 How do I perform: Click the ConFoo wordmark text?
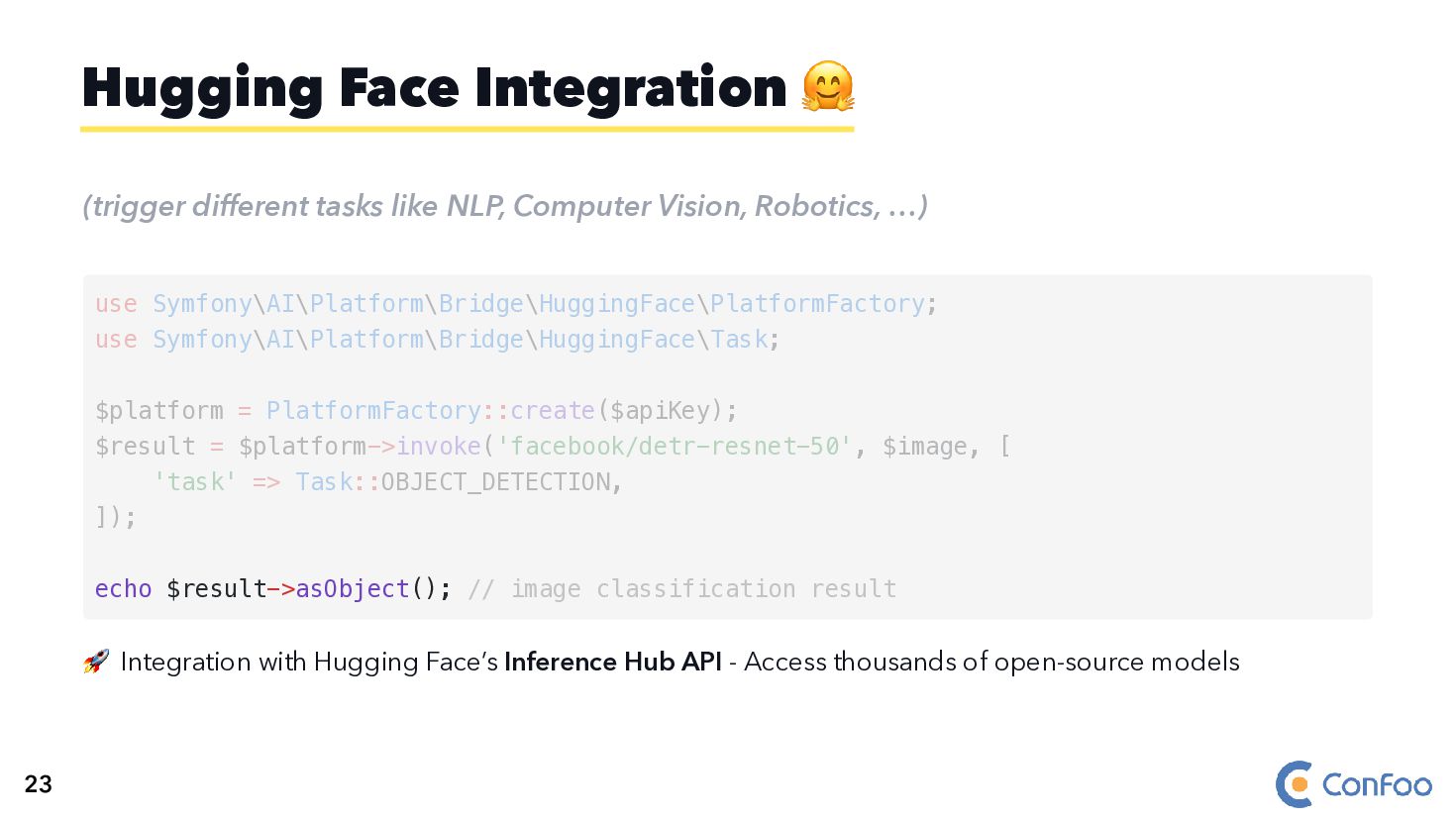(1377, 785)
